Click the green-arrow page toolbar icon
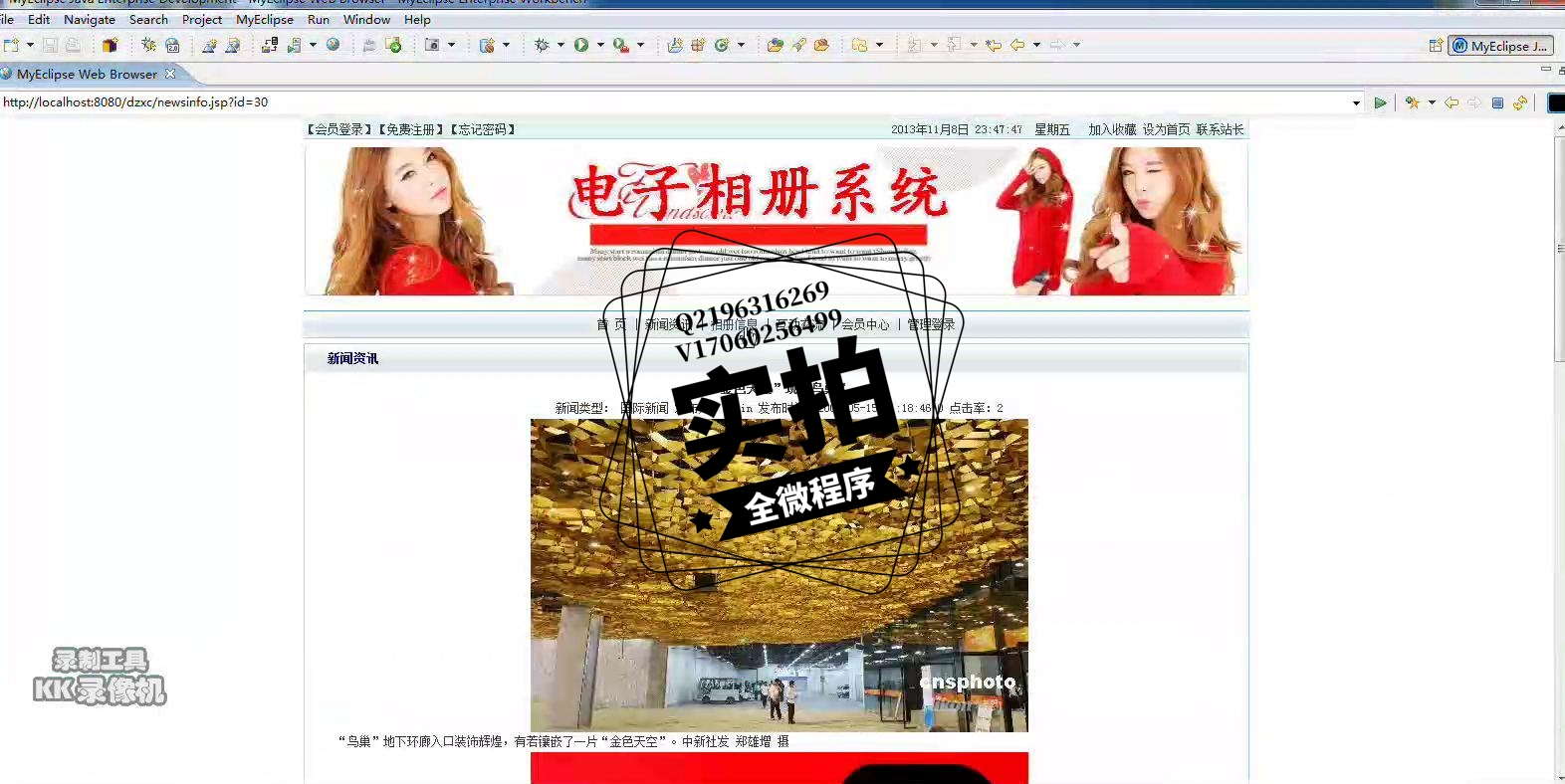This screenshot has height=784, width=1565. [x=393, y=45]
